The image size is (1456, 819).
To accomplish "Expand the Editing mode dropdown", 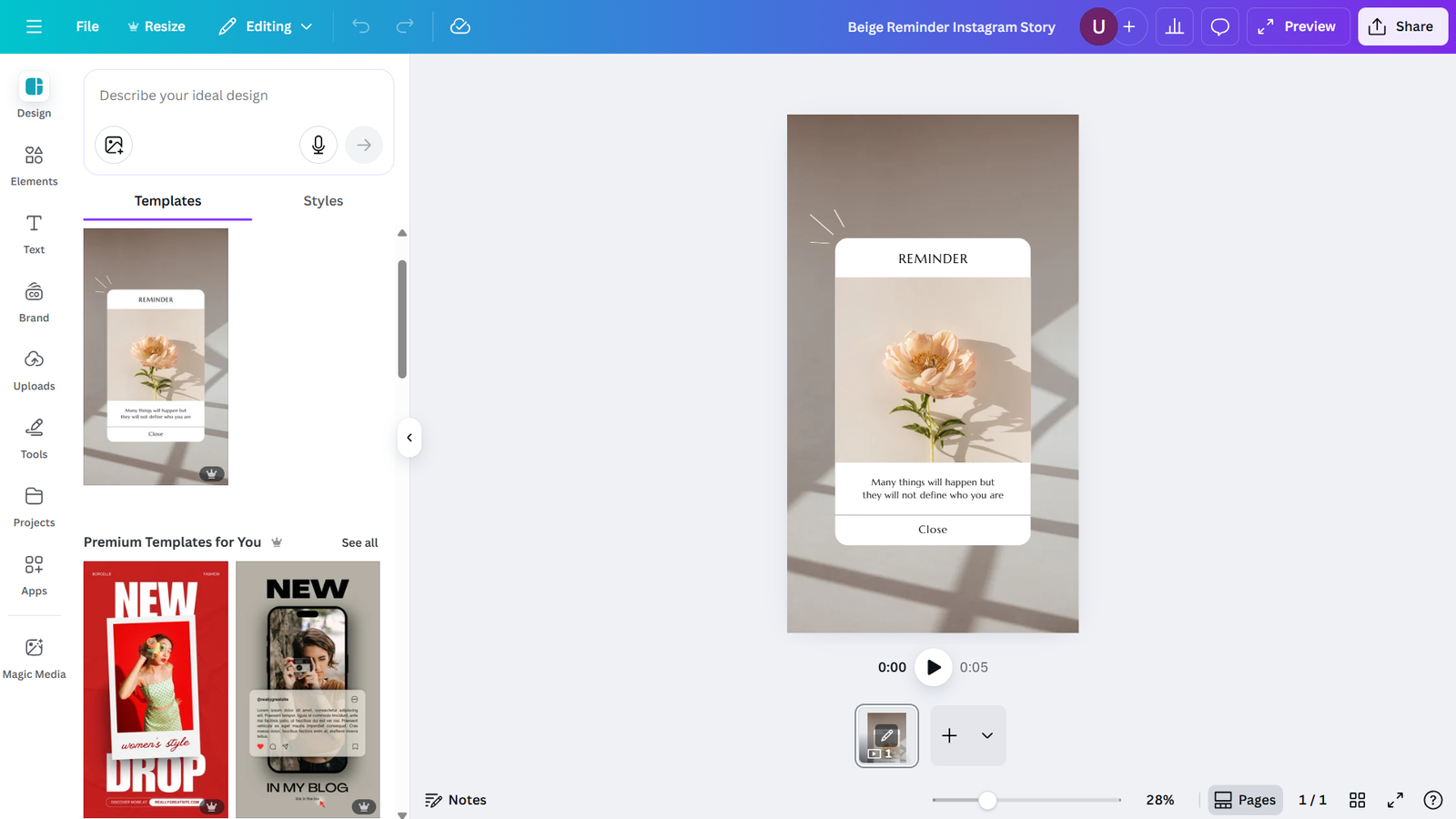I will click(266, 26).
